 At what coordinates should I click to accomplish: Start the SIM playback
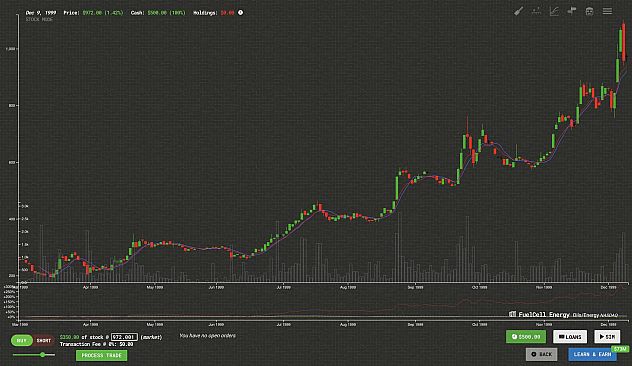pyautogui.click(x=607, y=337)
